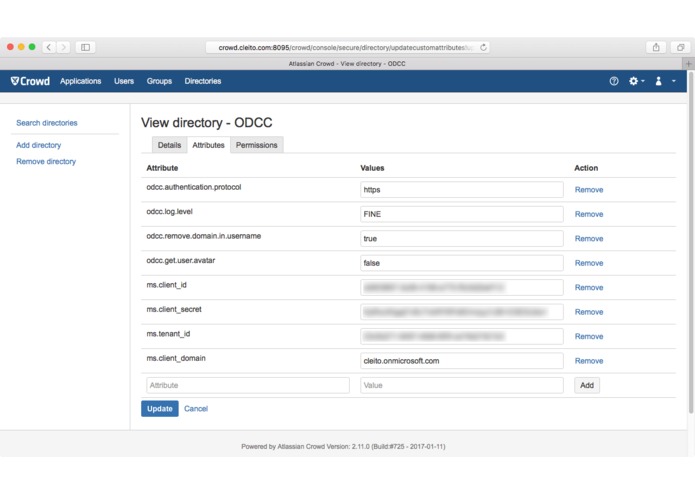The height and width of the screenshot is (494, 695).
Task: Click the Cancel link
Action: coord(196,408)
